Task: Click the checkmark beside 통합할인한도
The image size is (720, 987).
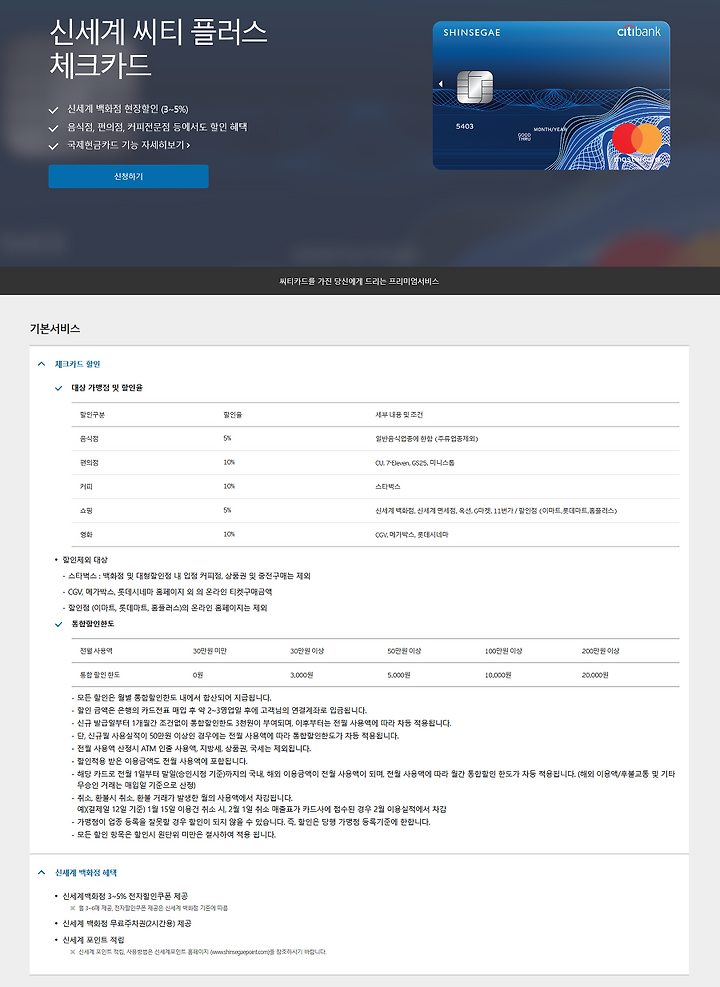Action: [59, 624]
